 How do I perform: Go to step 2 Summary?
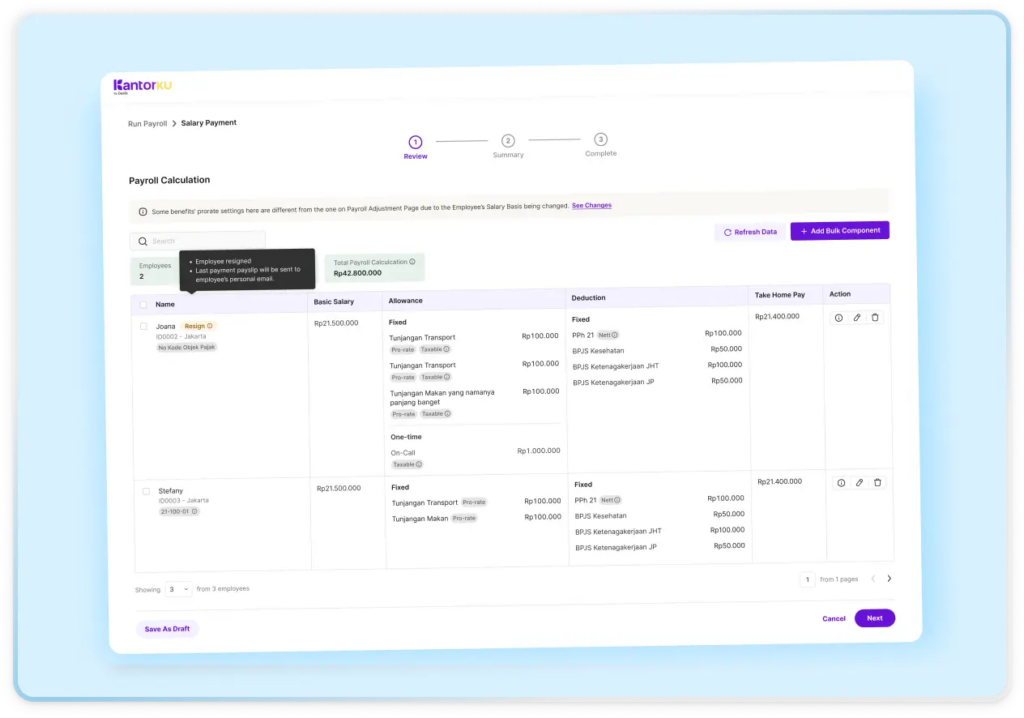(x=508, y=141)
